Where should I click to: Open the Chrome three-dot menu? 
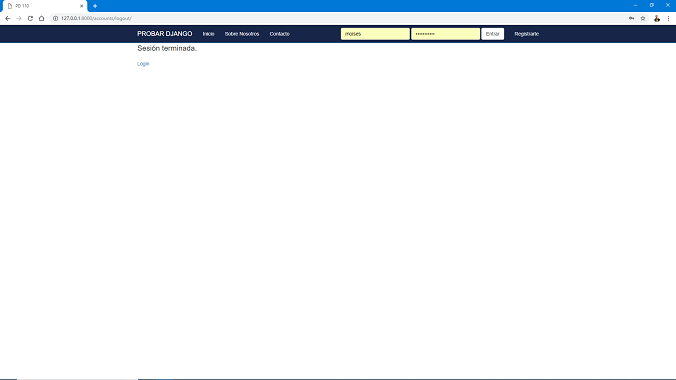point(668,19)
